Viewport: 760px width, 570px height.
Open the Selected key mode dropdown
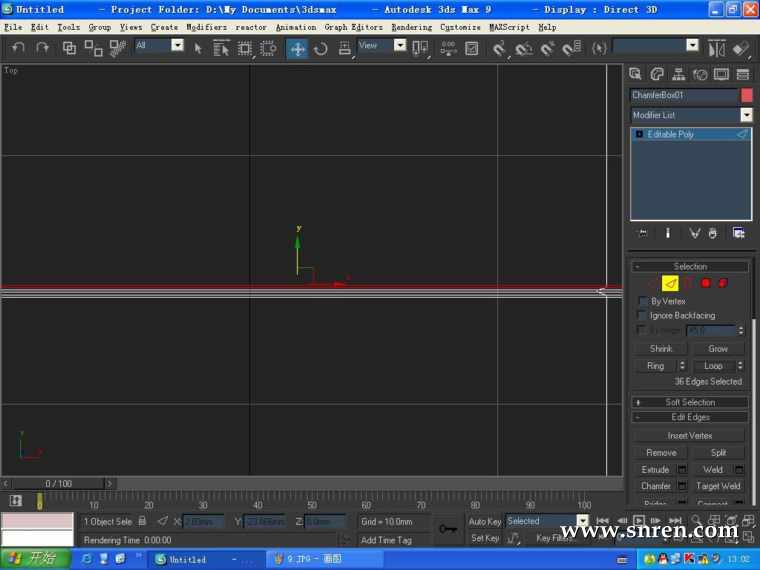click(582, 521)
